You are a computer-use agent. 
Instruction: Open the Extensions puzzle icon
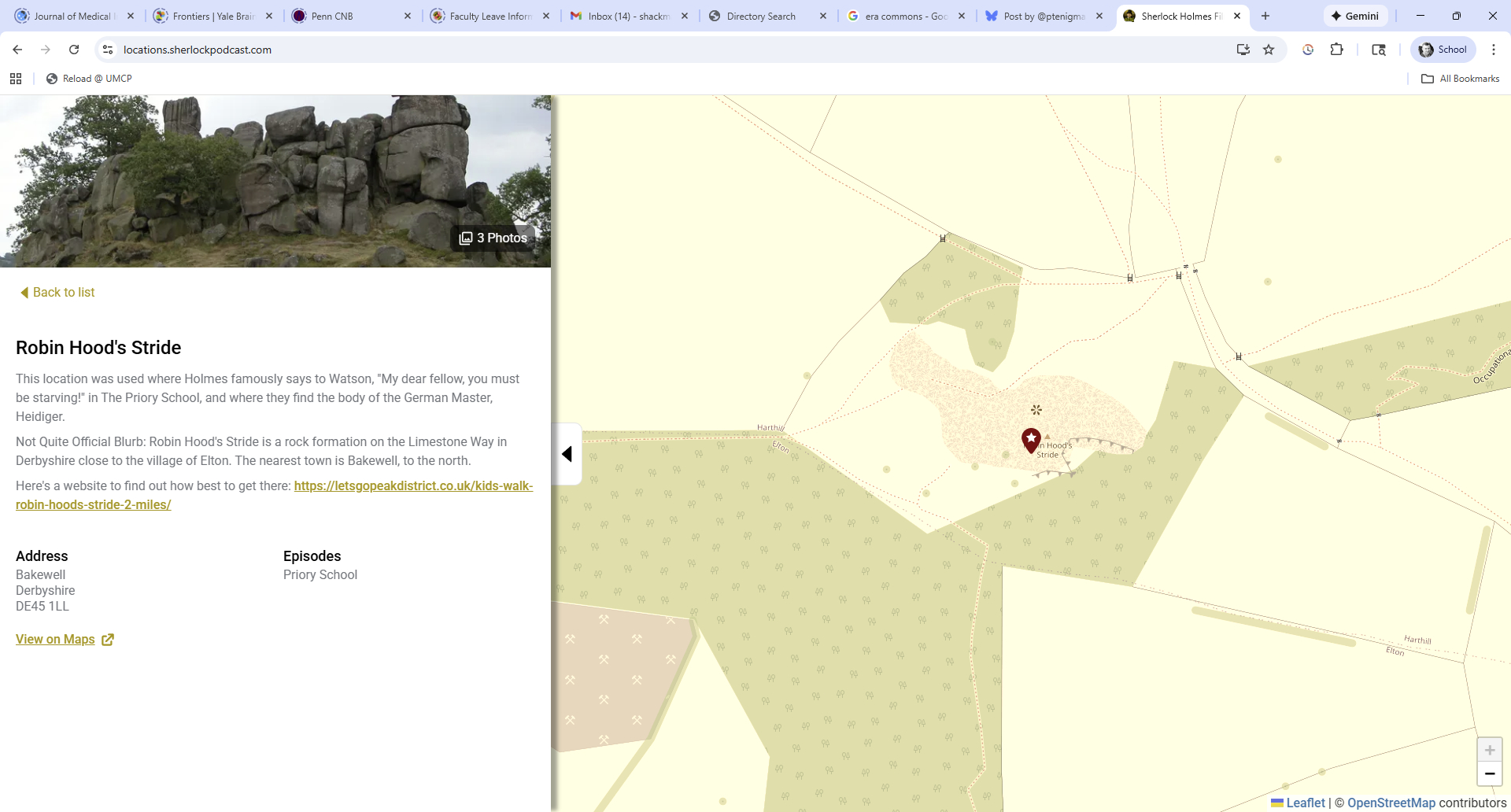[x=1336, y=50]
